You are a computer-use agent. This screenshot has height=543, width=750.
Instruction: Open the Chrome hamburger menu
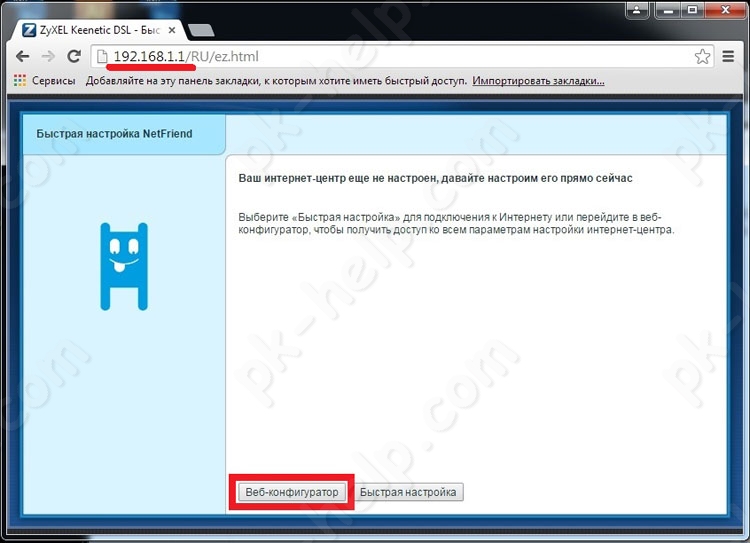[728, 56]
